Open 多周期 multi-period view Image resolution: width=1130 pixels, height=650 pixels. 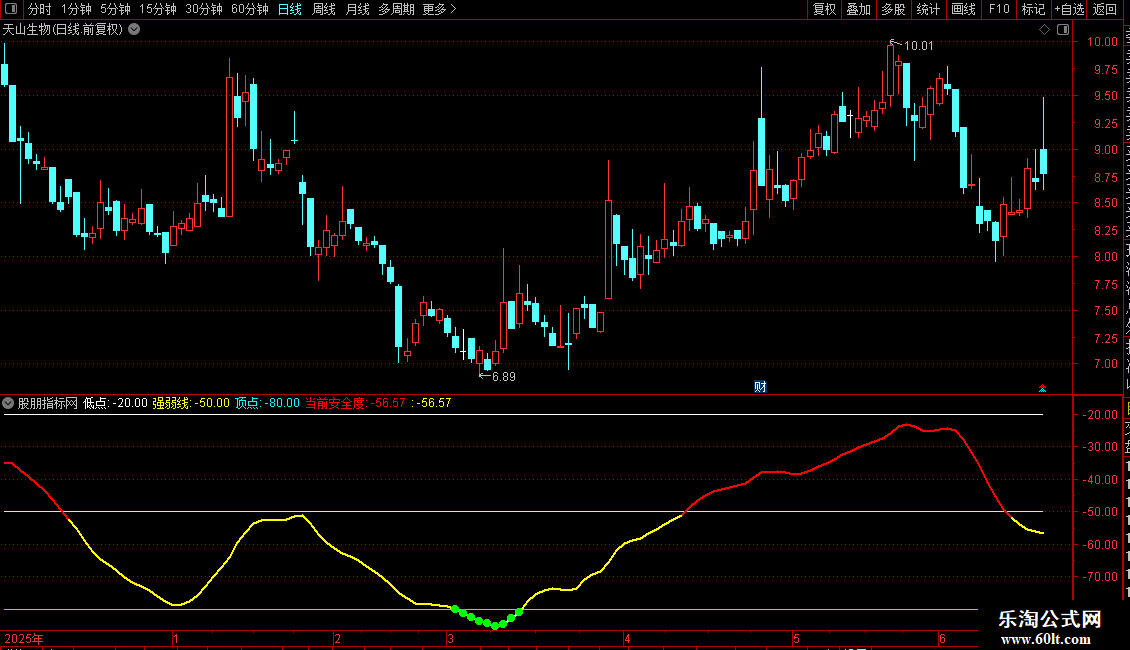coord(396,9)
